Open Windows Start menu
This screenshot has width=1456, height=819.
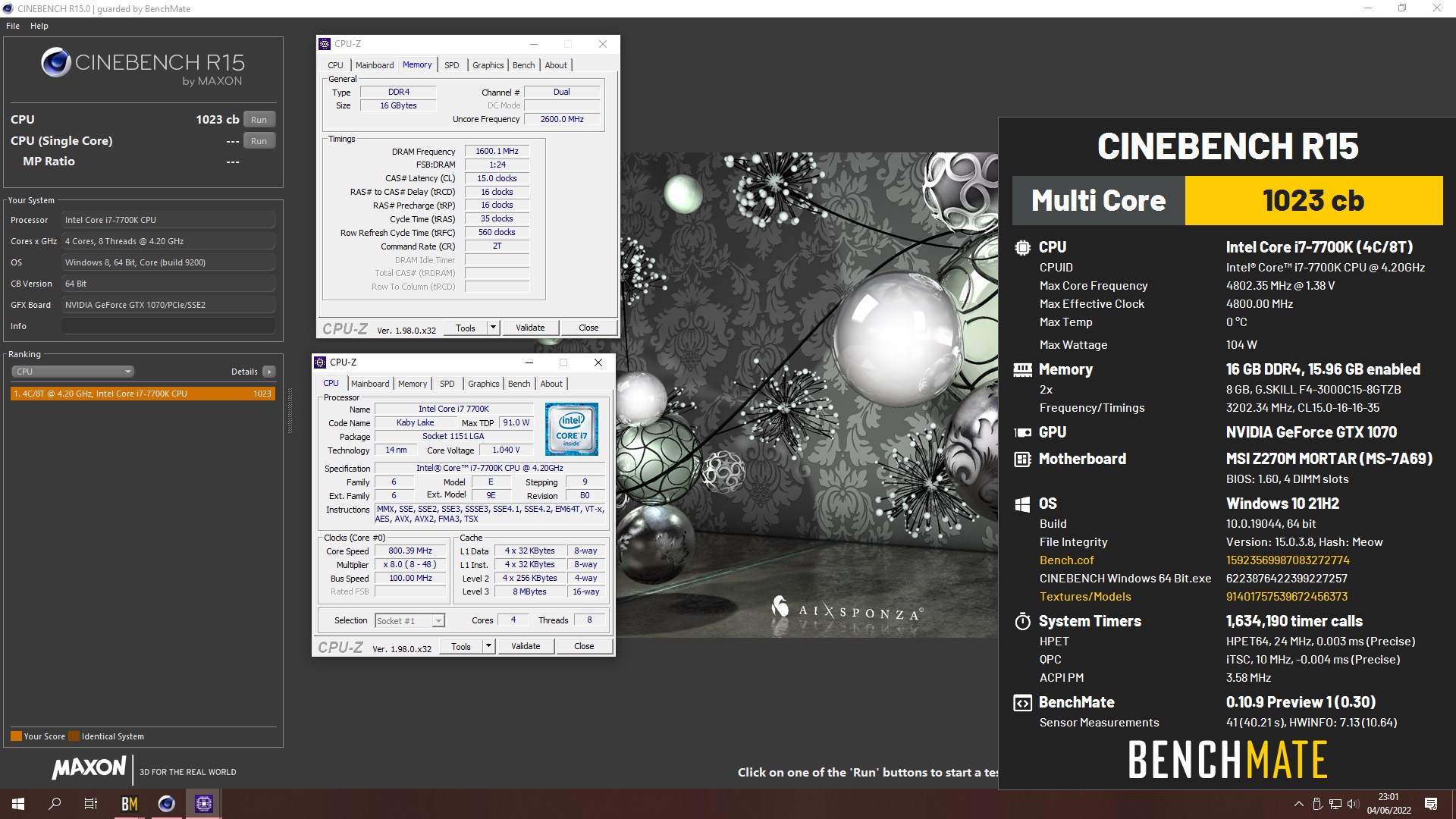(x=18, y=804)
